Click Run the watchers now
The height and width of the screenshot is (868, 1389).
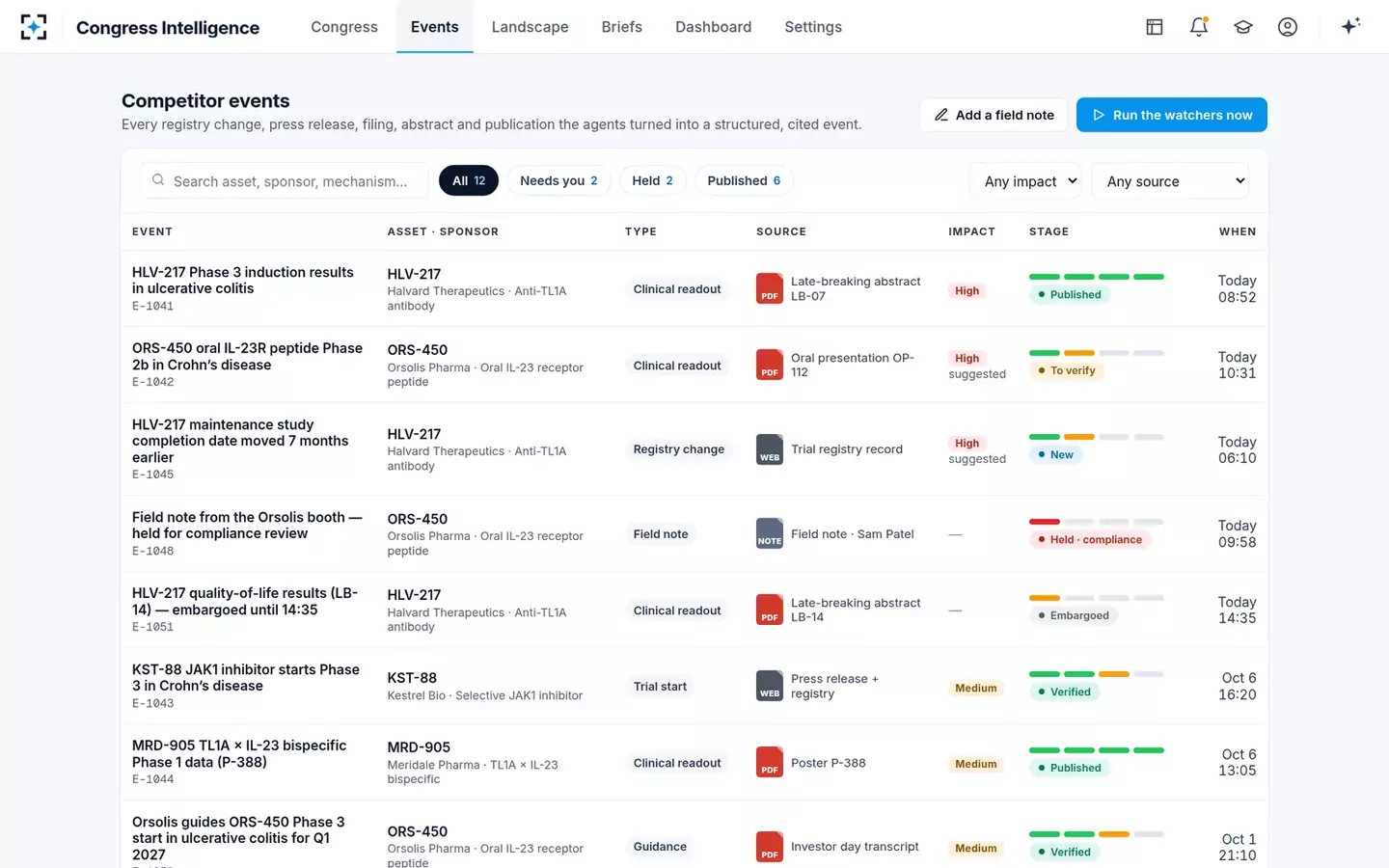(1172, 115)
